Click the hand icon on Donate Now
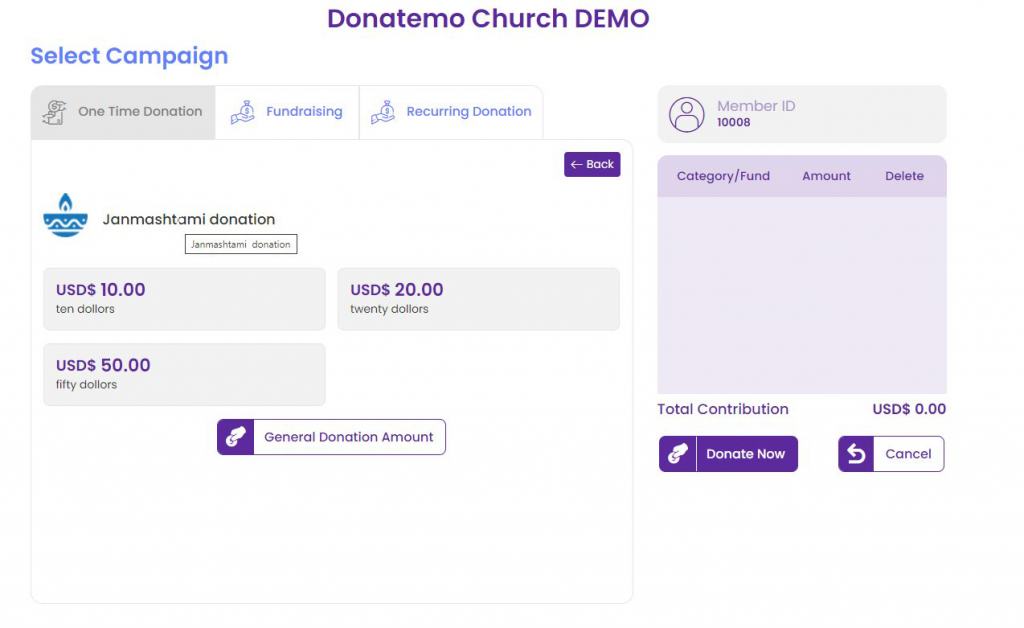Screen dimensions: 1024x628 pyautogui.click(x=676, y=454)
